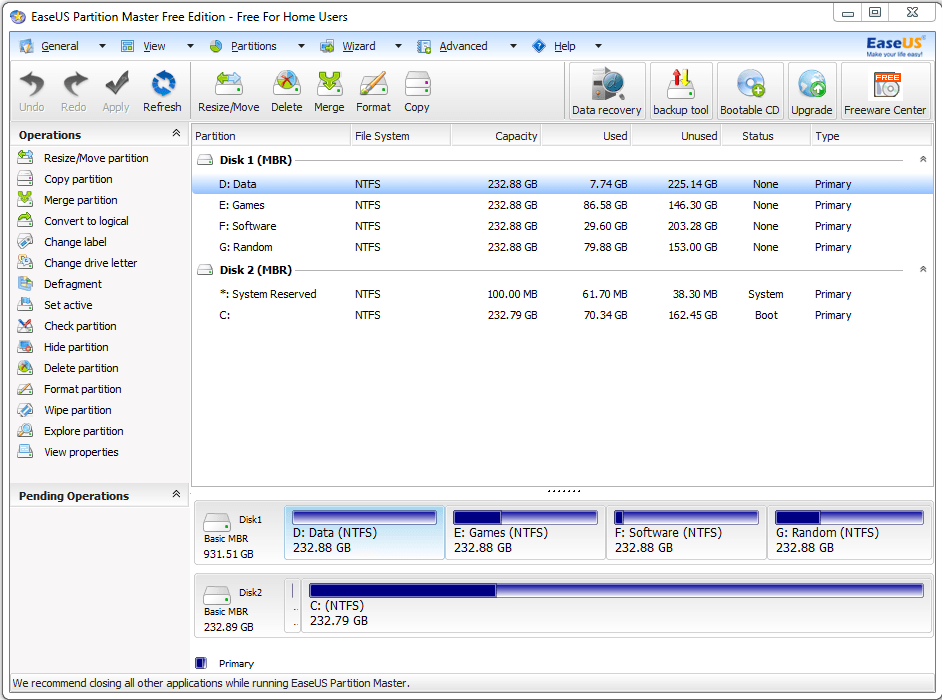Click the Delete toolbar icon
942x700 pixels.
point(287,90)
